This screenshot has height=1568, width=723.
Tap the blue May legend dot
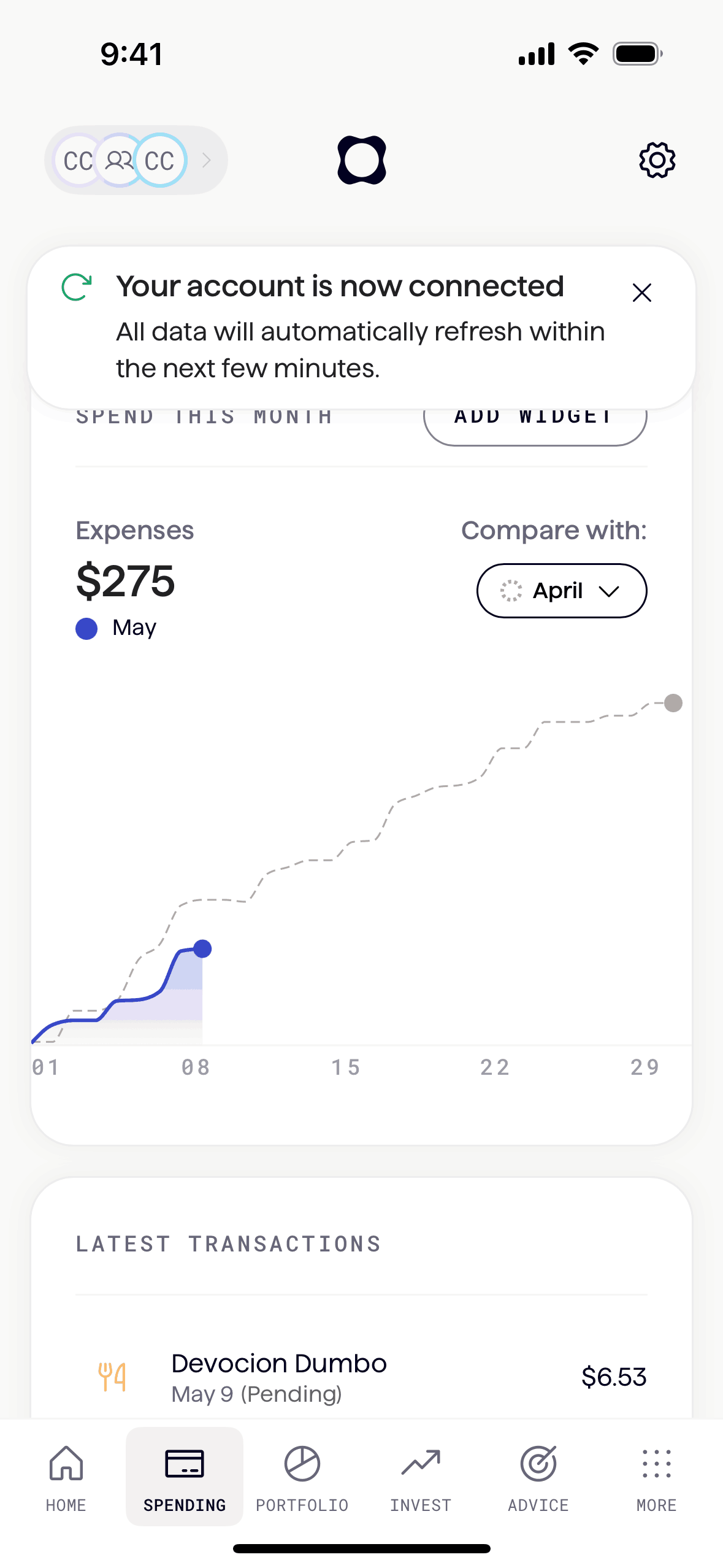86,628
